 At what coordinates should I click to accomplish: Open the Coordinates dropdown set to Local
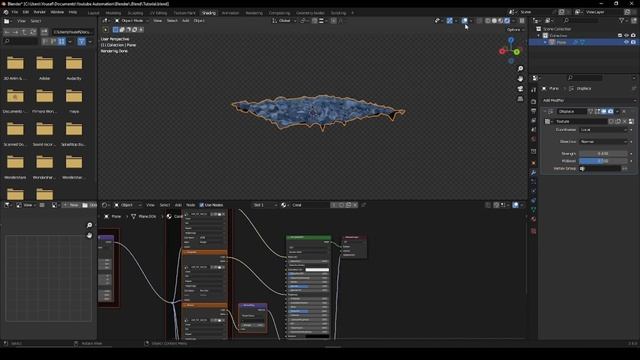click(603, 130)
